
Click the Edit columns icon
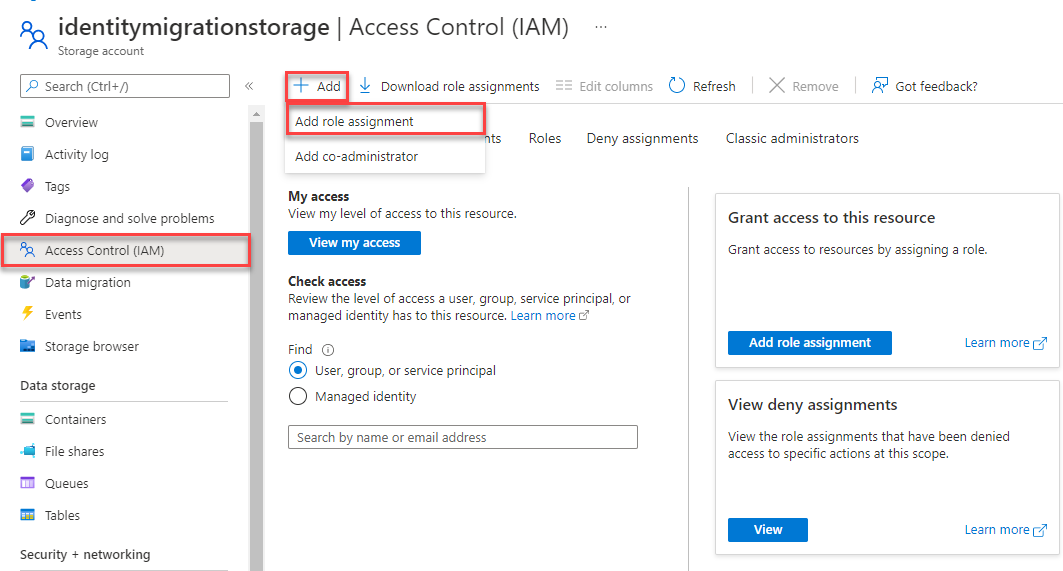563,85
